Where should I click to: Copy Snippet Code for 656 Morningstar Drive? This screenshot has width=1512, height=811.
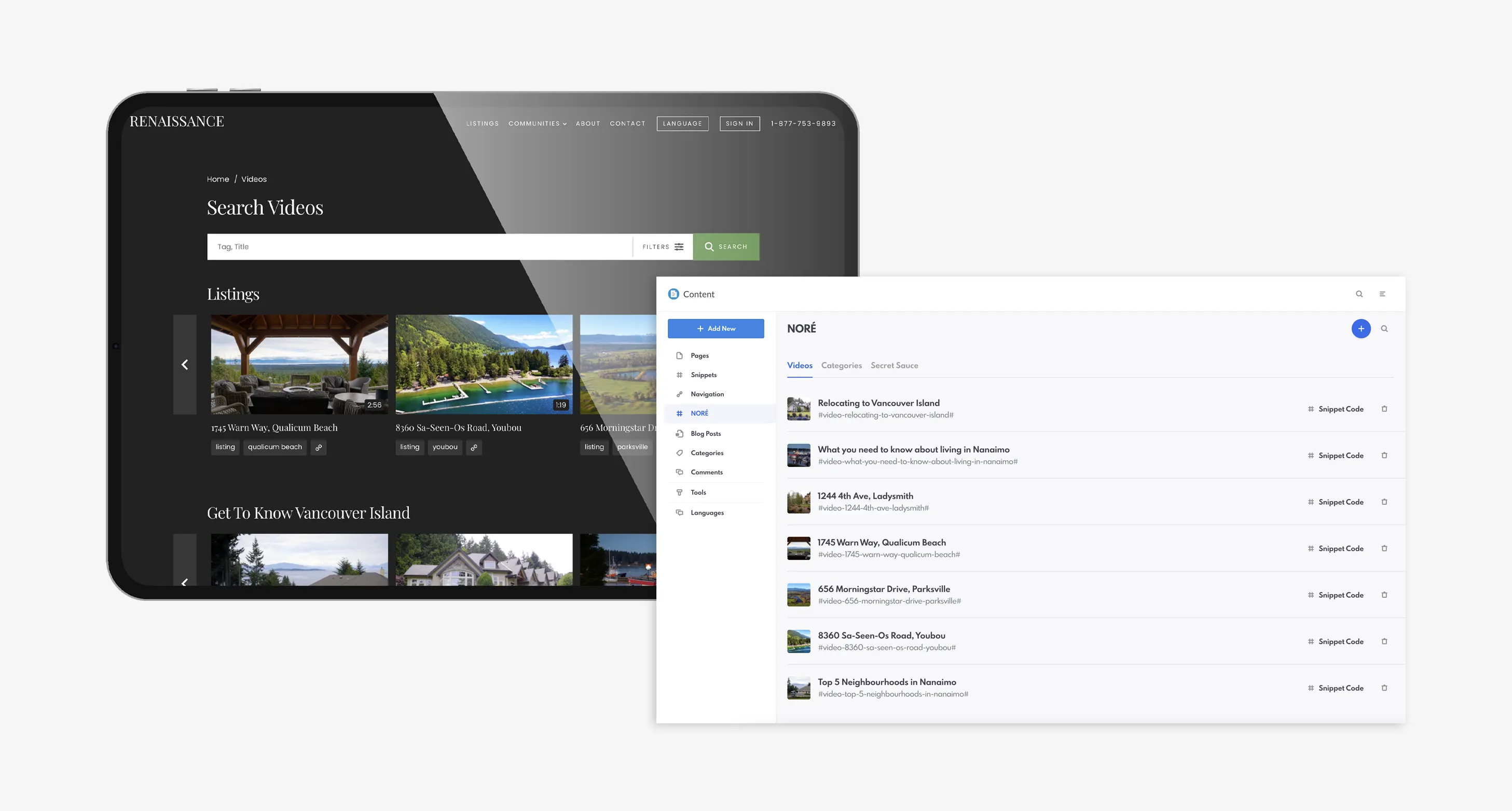point(1336,595)
